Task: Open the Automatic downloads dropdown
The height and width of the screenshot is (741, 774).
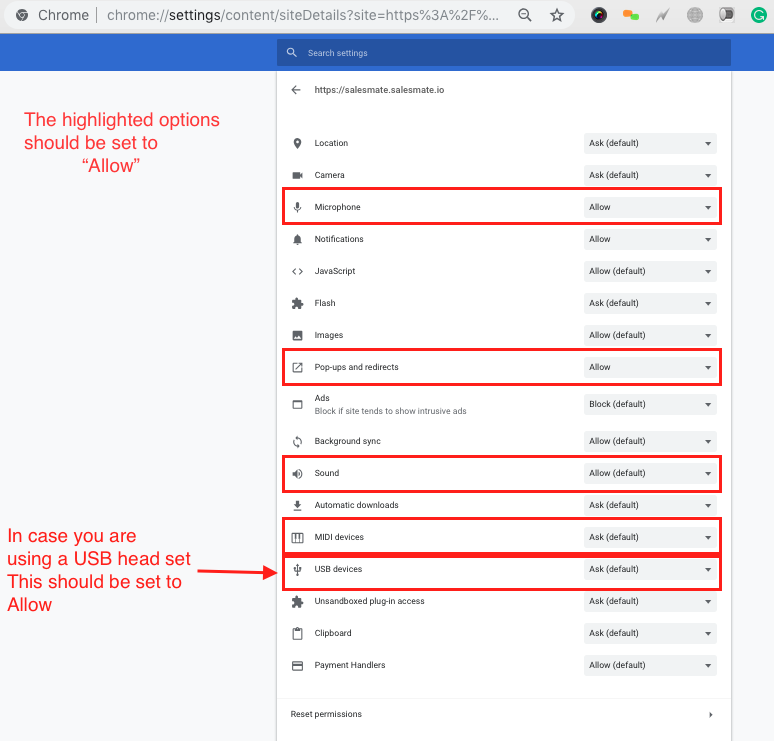Action: 650,506
